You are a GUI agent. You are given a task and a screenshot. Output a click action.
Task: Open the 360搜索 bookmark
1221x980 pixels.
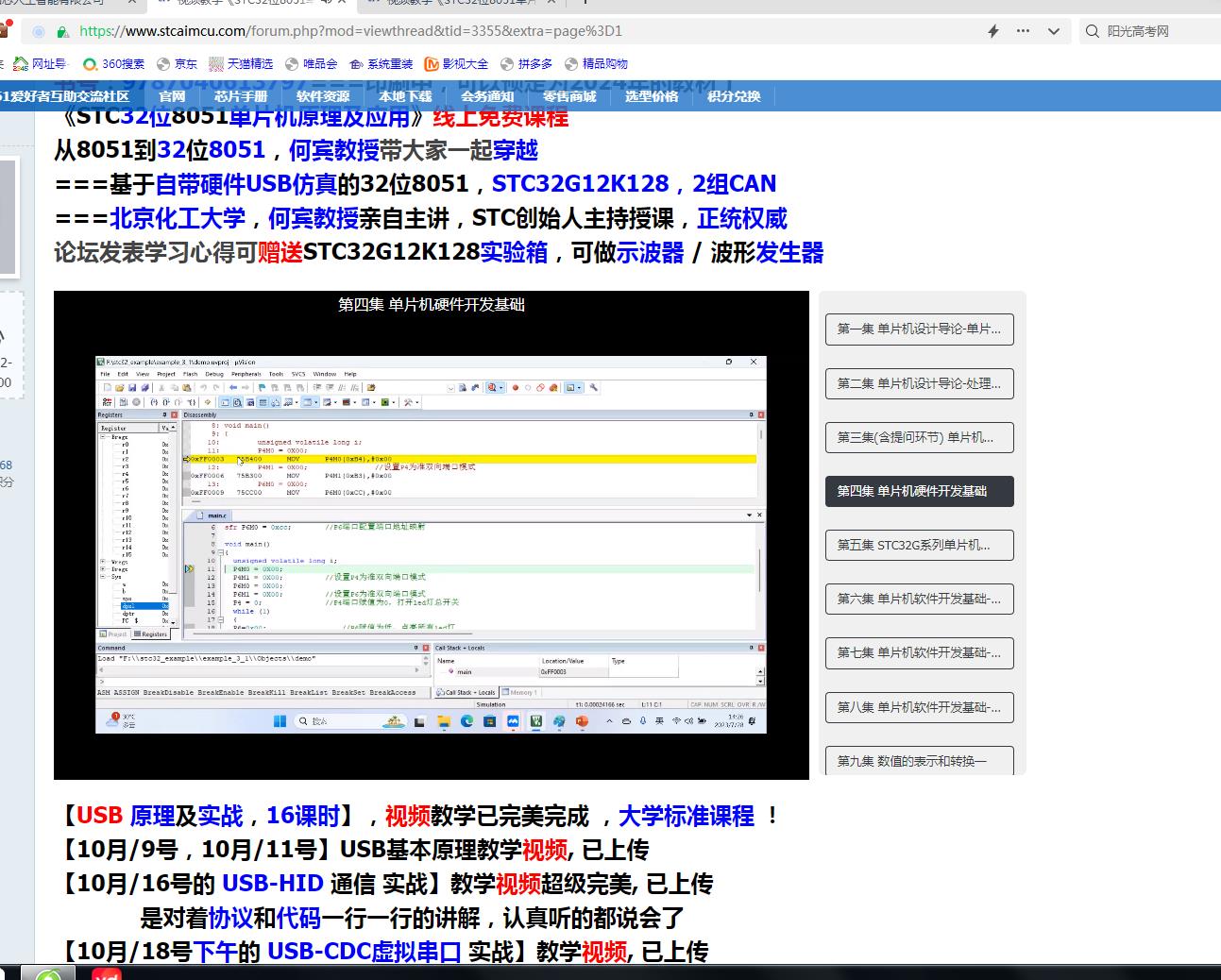tap(114, 64)
